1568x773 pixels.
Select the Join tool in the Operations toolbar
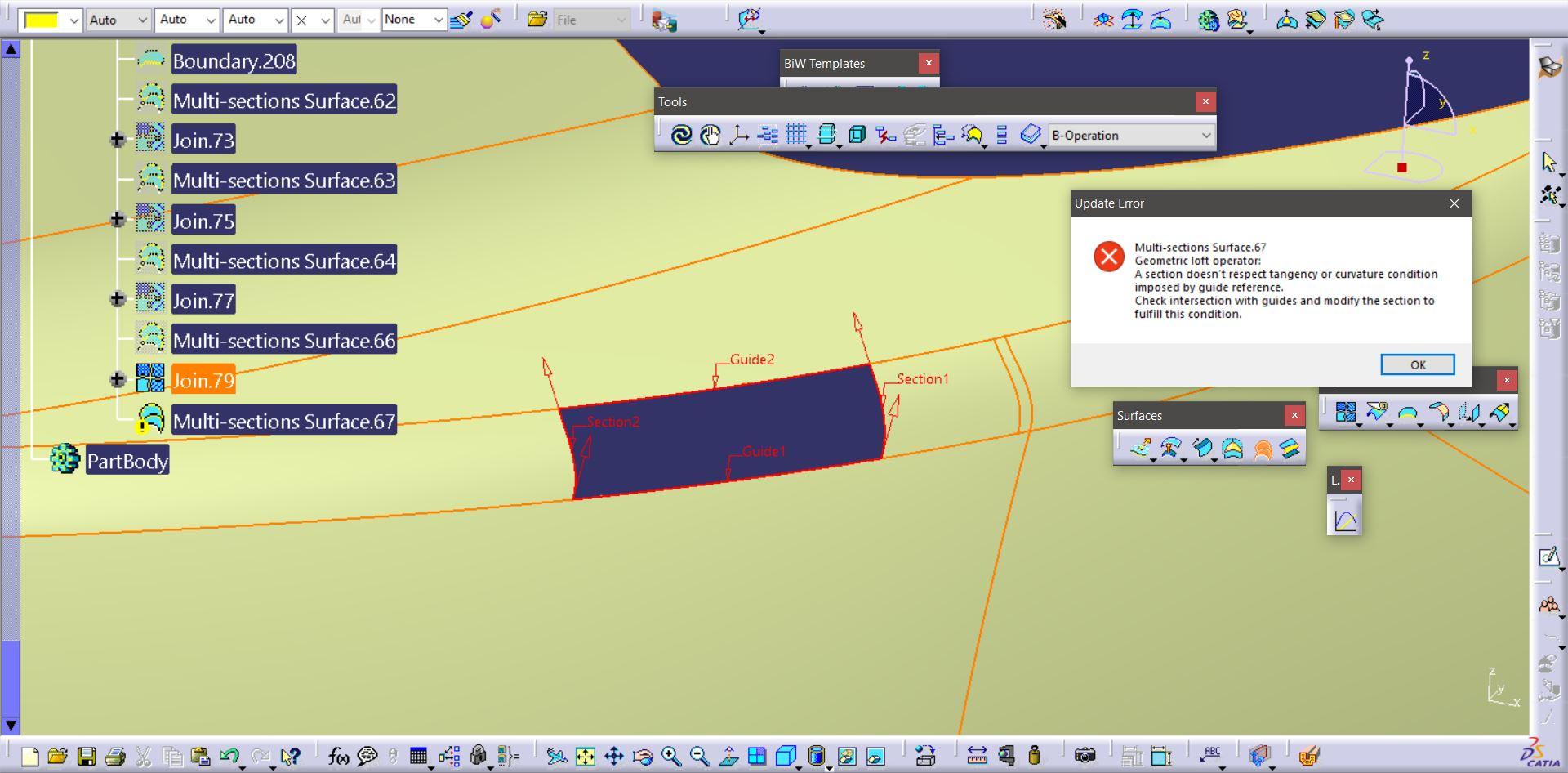[x=1346, y=413]
